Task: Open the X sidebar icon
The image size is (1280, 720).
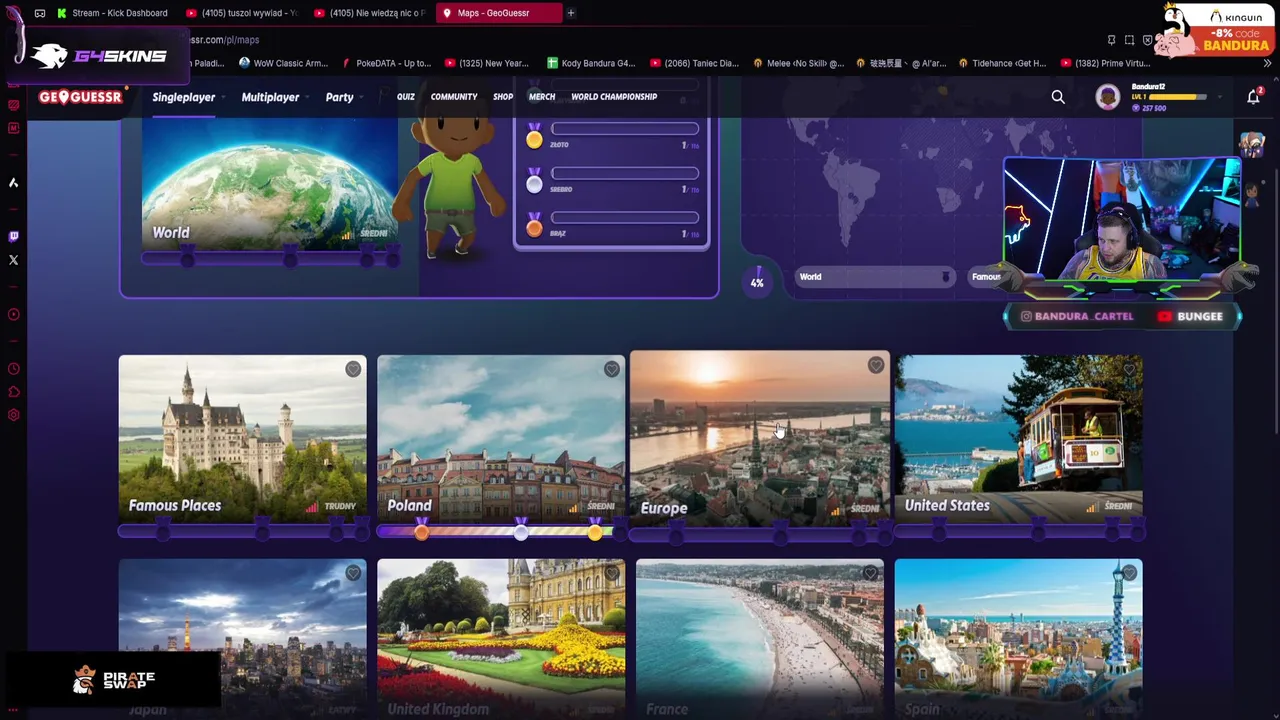Action: click(13, 260)
